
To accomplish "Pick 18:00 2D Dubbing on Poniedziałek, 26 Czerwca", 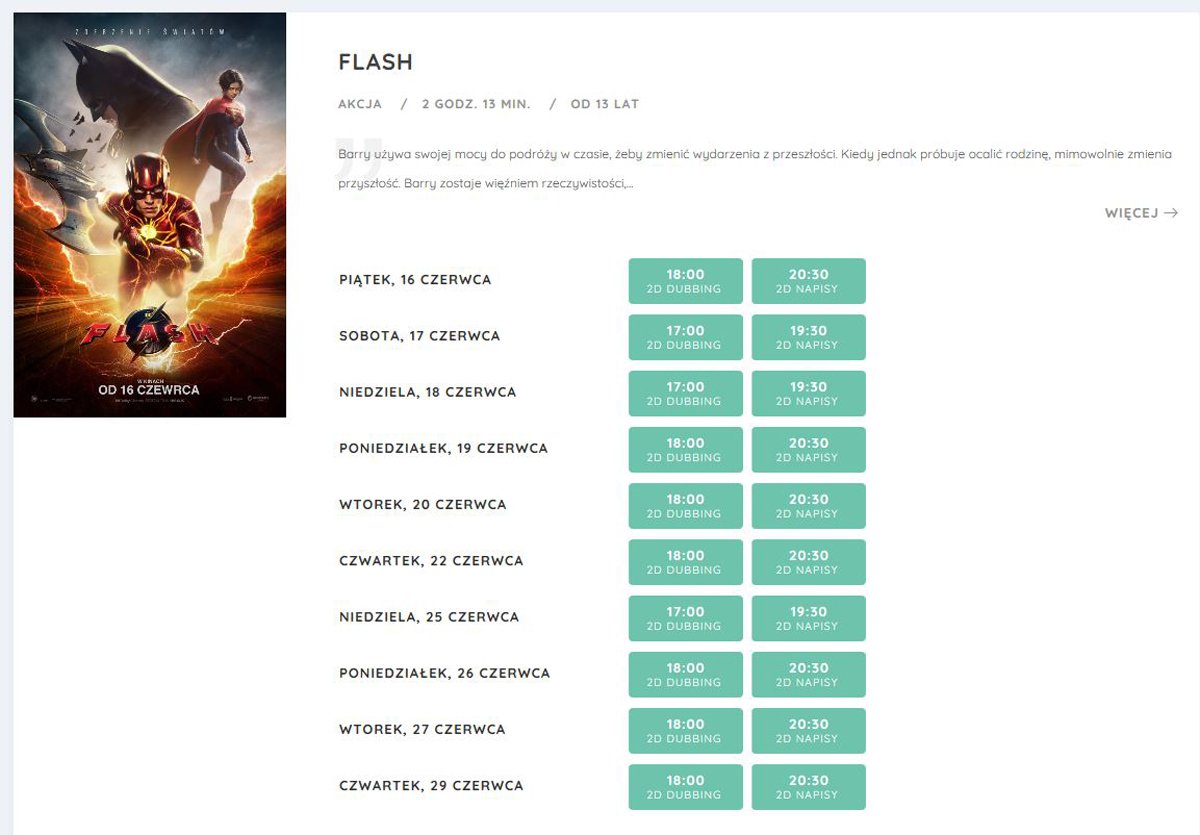I will coord(686,674).
